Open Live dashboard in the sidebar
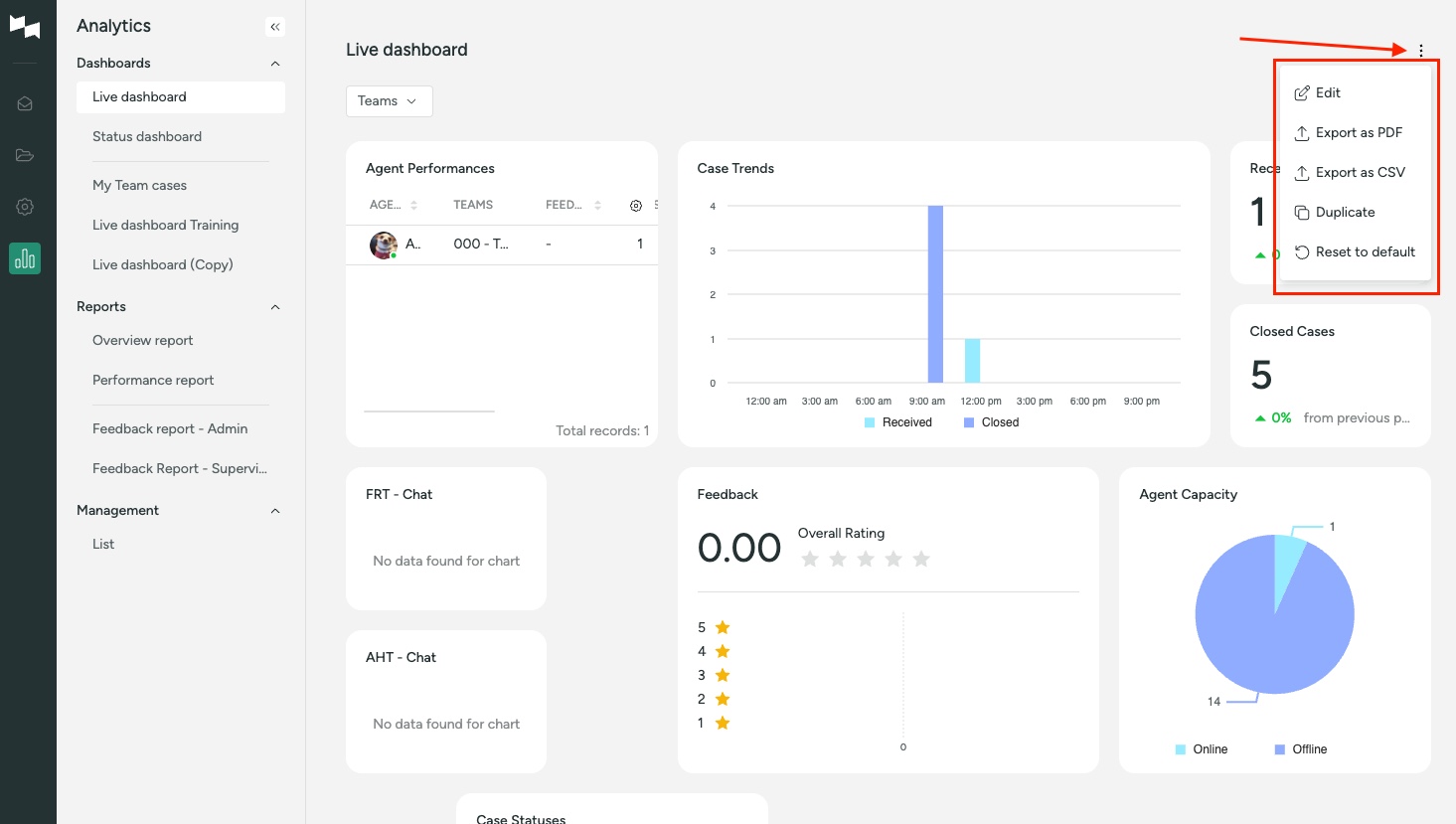This screenshot has height=824, width=1456. pyautogui.click(x=181, y=97)
